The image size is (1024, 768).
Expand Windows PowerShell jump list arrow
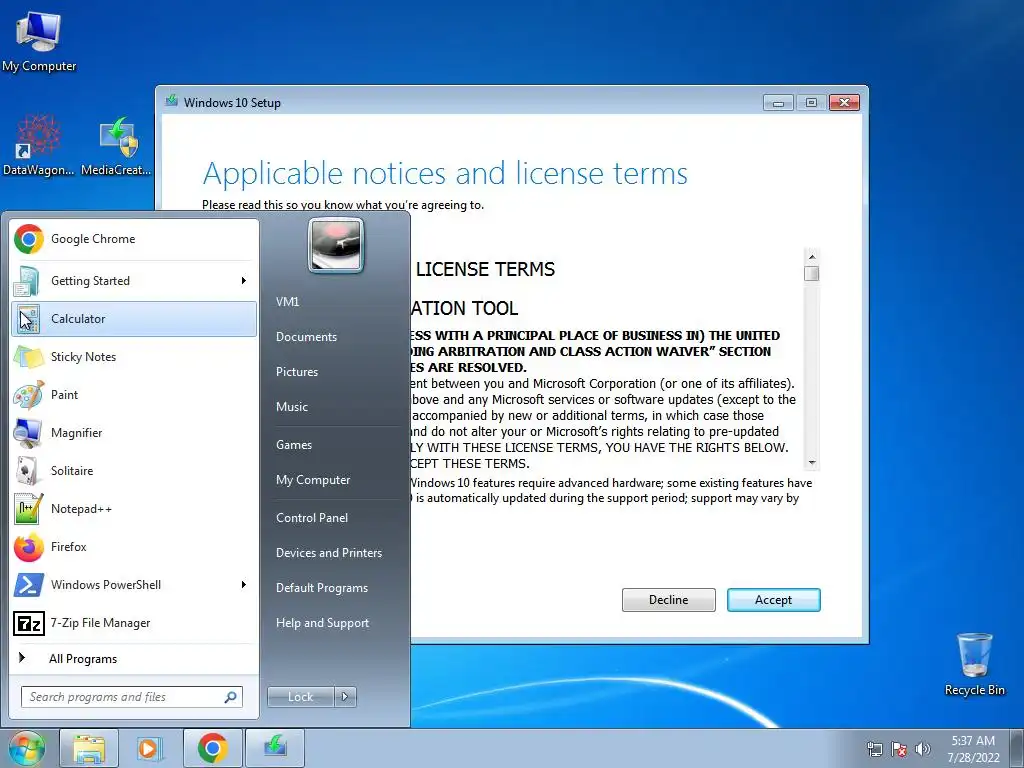pos(244,584)
